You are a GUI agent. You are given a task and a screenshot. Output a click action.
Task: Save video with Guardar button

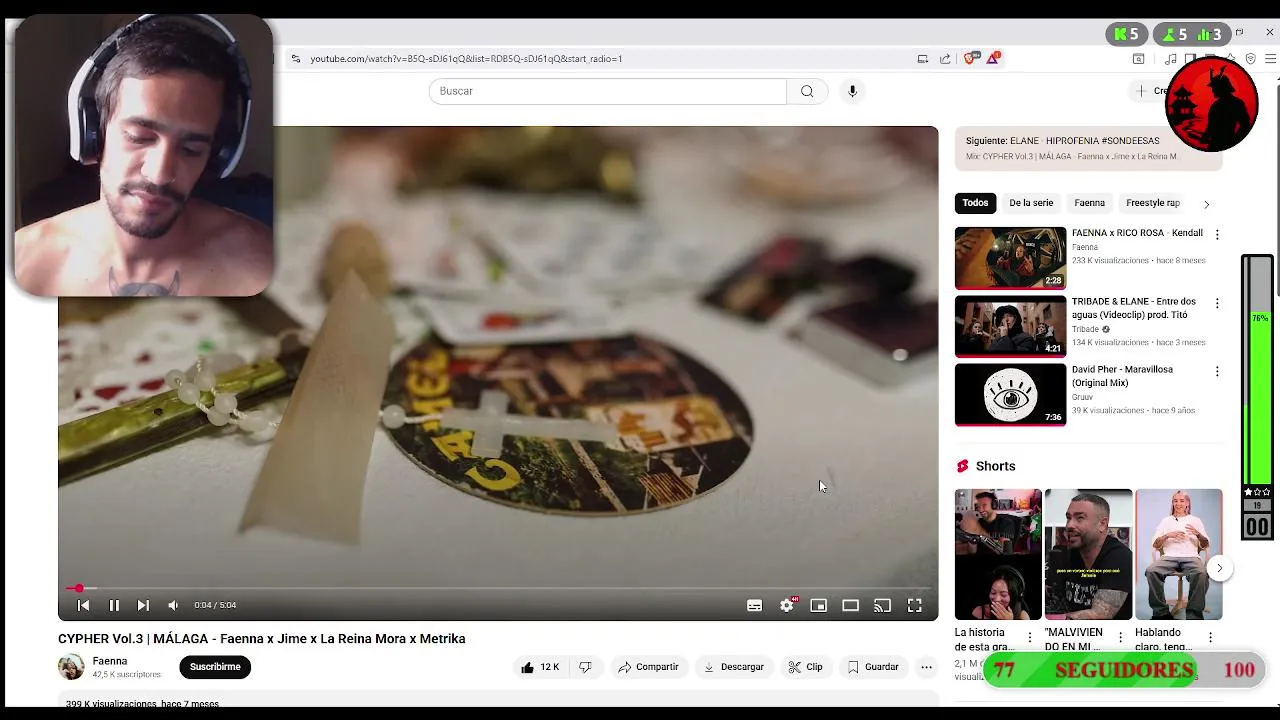click(x=873, y=667)
